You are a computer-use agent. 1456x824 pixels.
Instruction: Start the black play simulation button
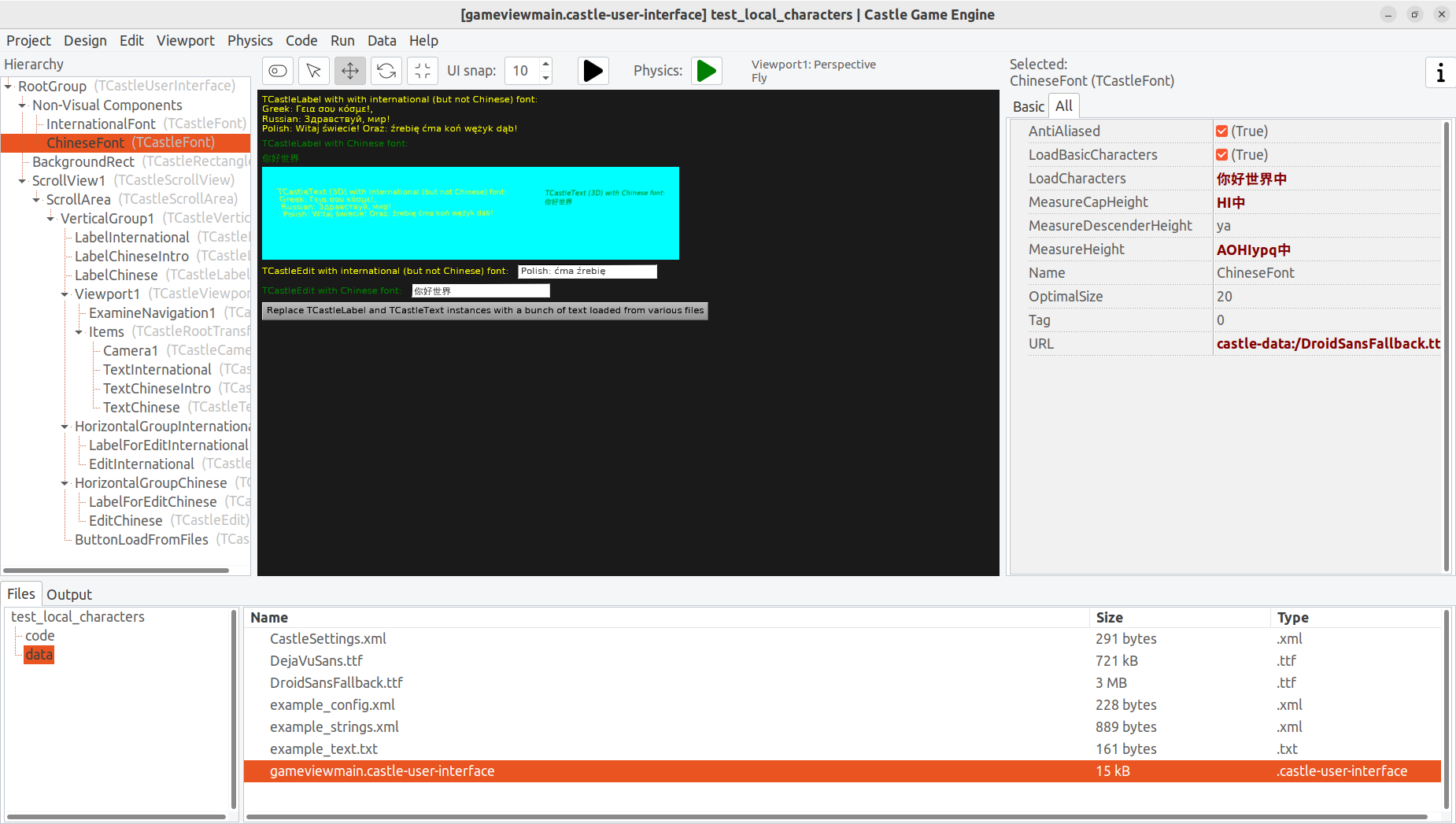593,71
